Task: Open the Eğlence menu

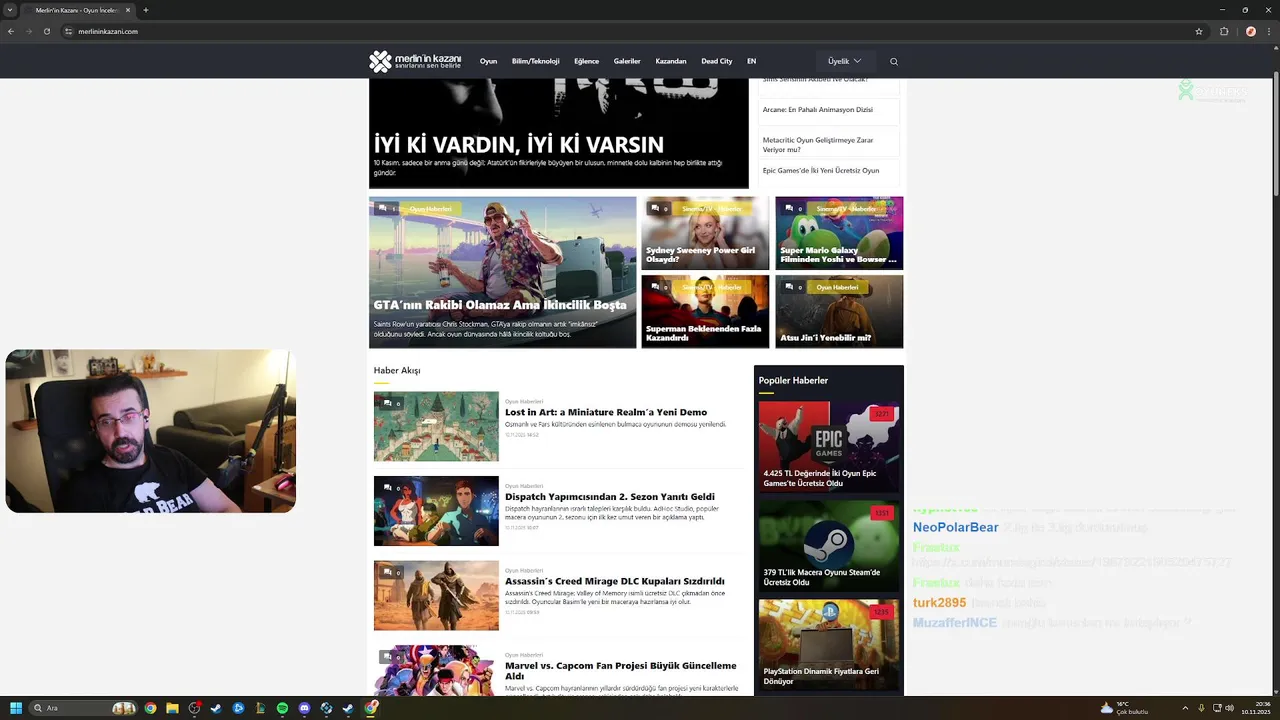Action: [x=586, y=61]
